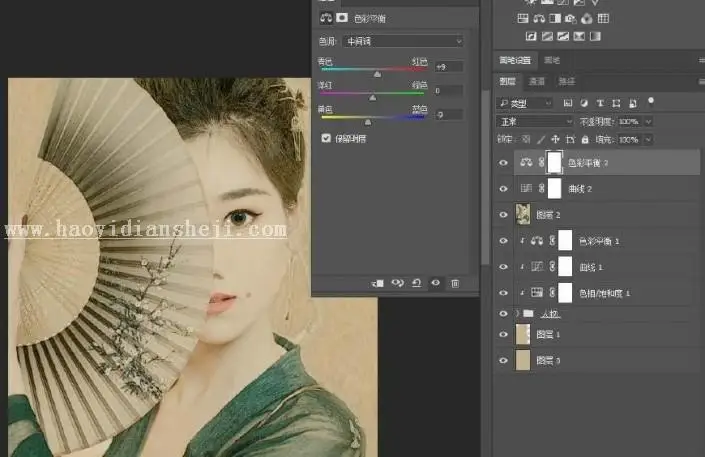Click the 图层 1 layer name
Screen dimensions: 705x457
[x=548, y=334]
